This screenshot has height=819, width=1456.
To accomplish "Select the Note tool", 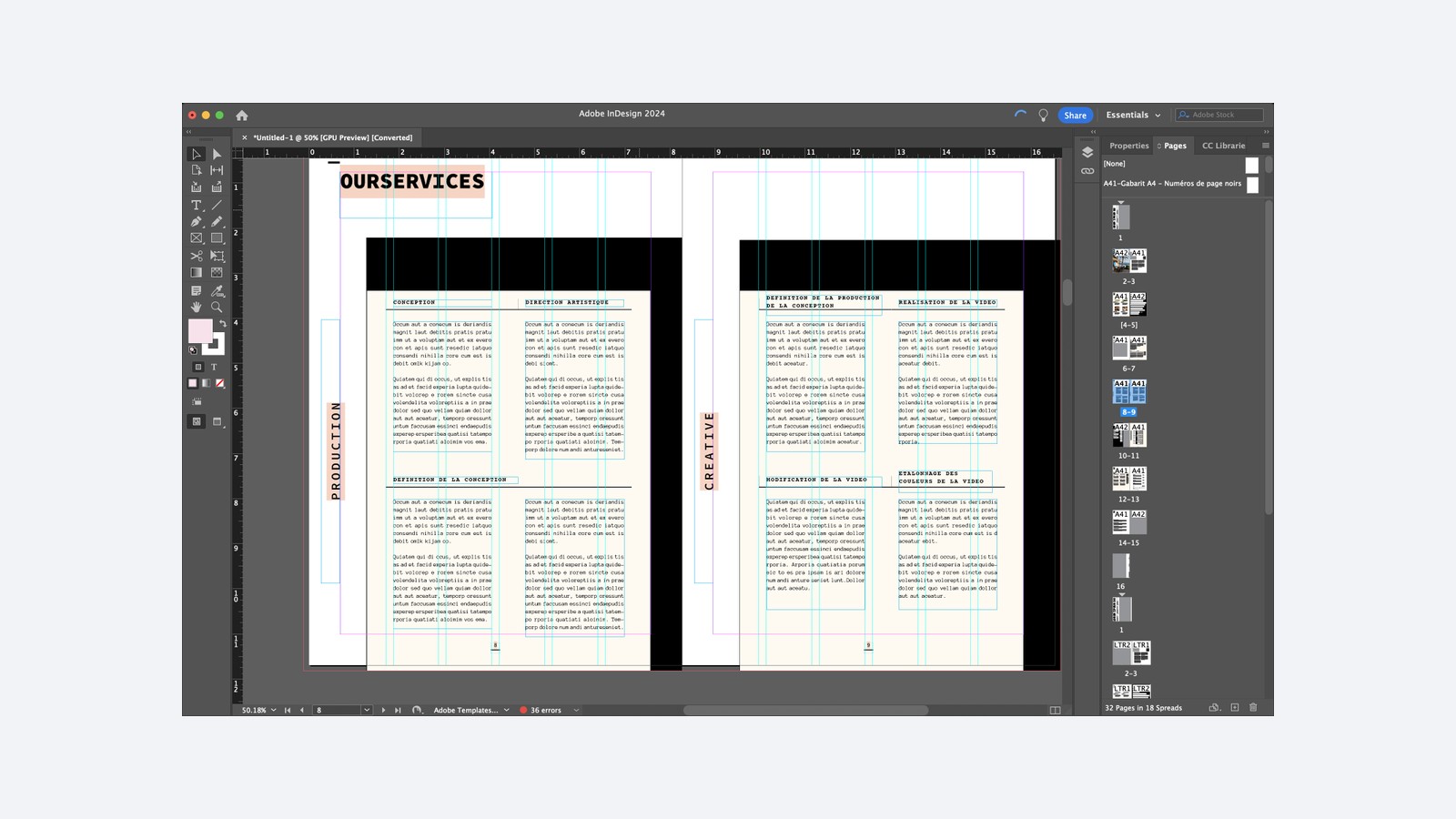I will click(196, 290).
